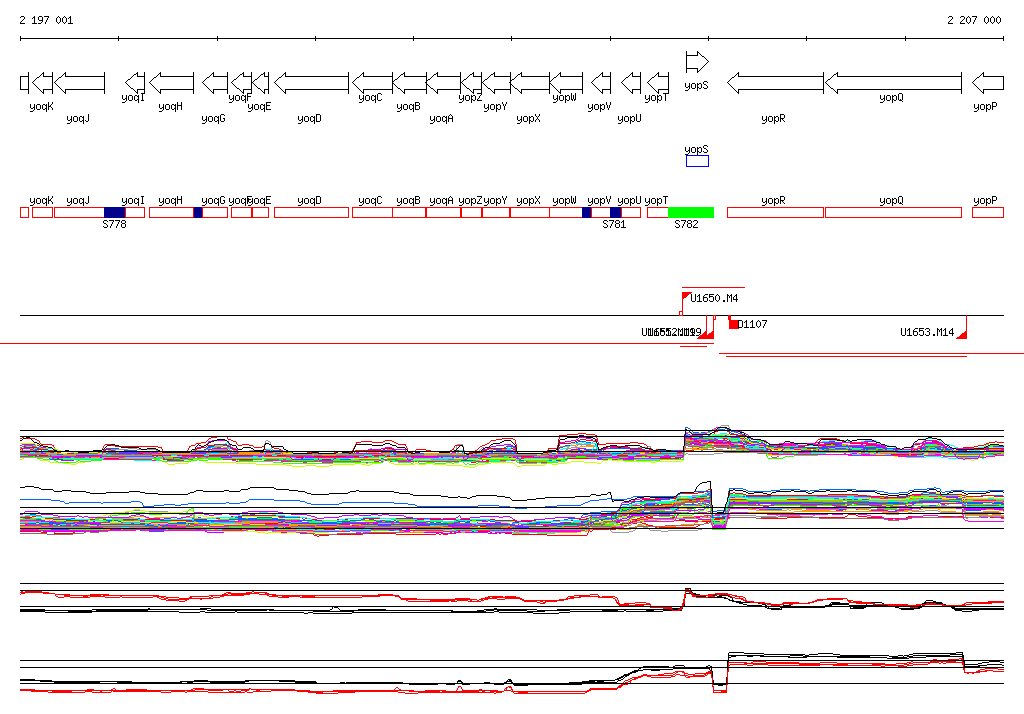Click the "D1107" label text
The image size is (1024, 714).
pyautogui.click(x=752, y=324)
